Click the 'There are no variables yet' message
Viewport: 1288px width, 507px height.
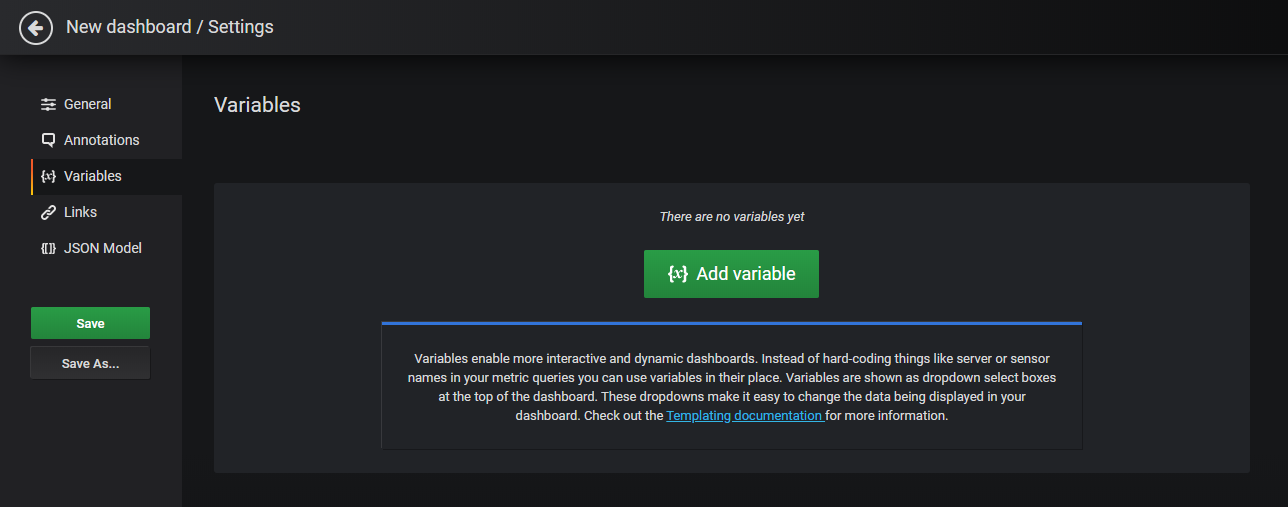coord(732,217)
